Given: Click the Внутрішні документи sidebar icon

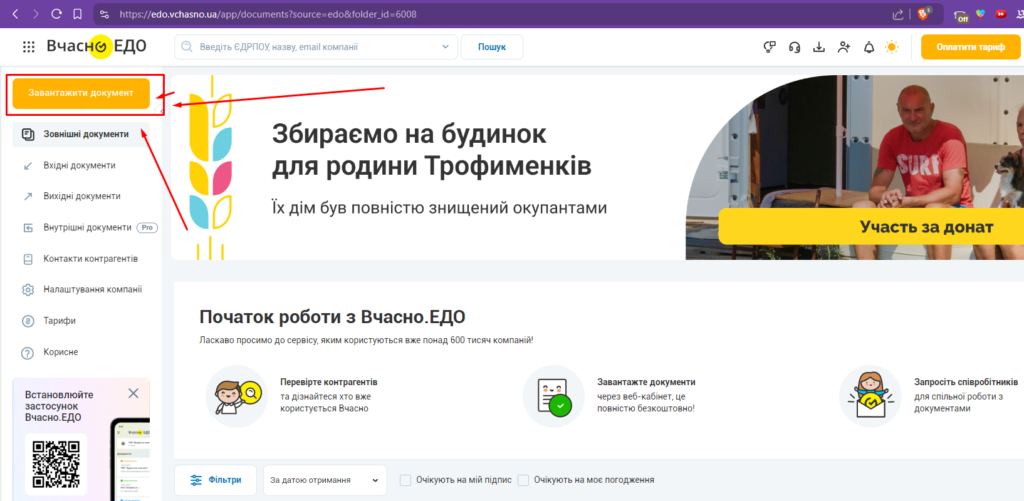Looking at the screenshot, I should click(x=27, y=228).
